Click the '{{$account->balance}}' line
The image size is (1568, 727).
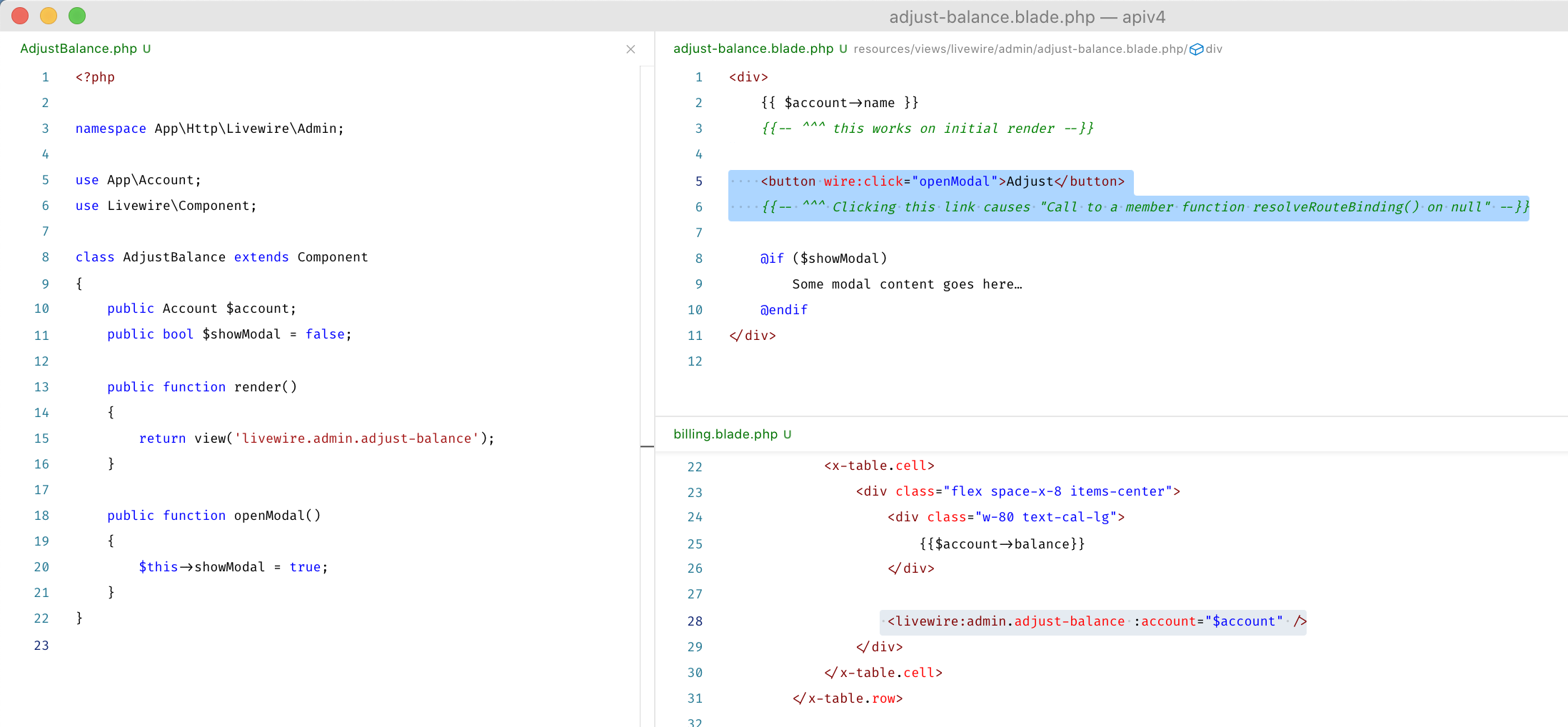coord(1002,544)
